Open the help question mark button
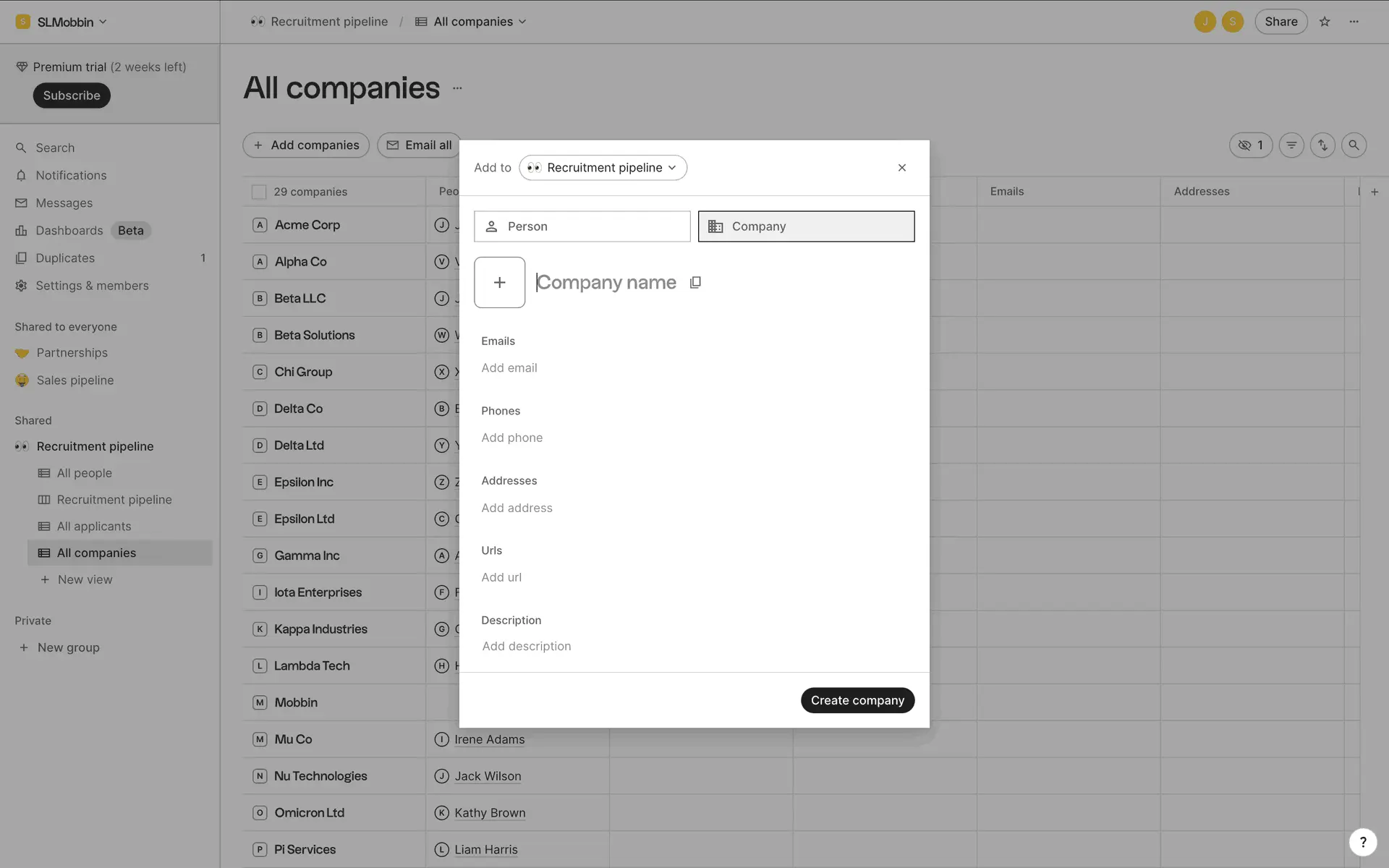The width and height of the screenshot is (1389, 868). point(1362,842)
